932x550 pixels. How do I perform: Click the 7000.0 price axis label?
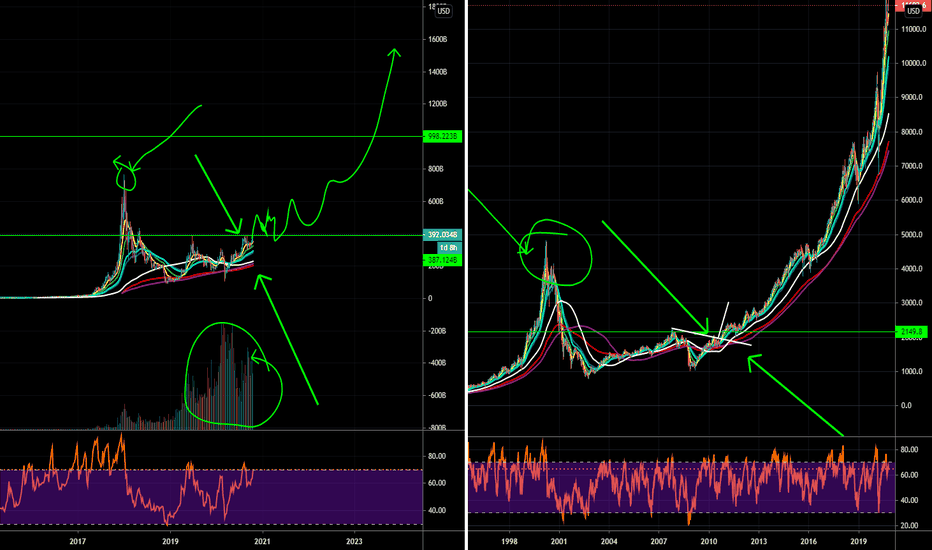pyautogui.click(x=912, y=166)
